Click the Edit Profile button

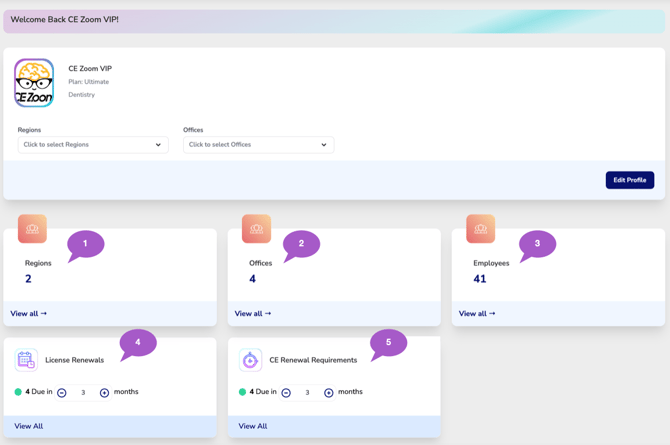[x=630, y=180]
